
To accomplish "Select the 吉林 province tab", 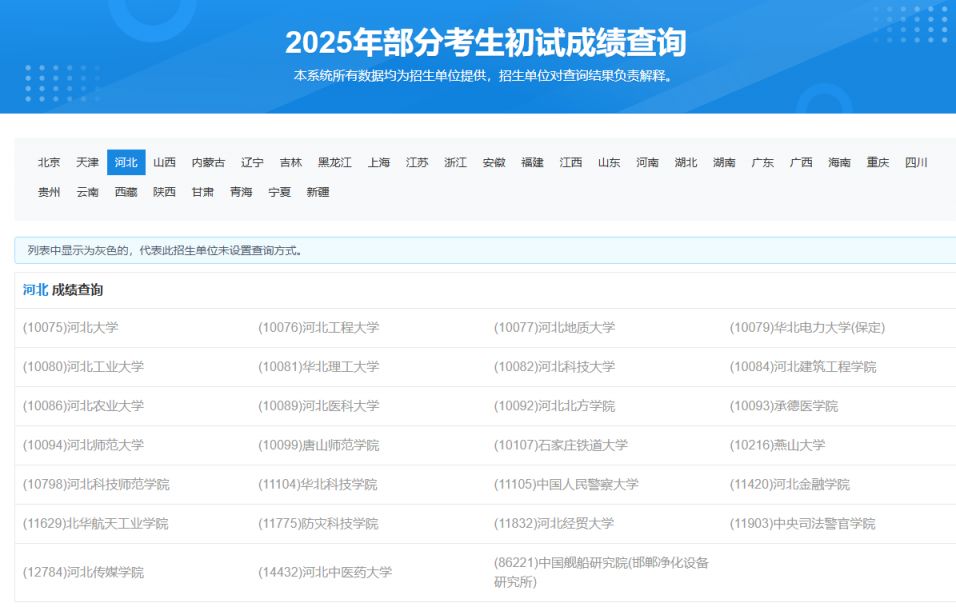I will (x=291, y=162).
